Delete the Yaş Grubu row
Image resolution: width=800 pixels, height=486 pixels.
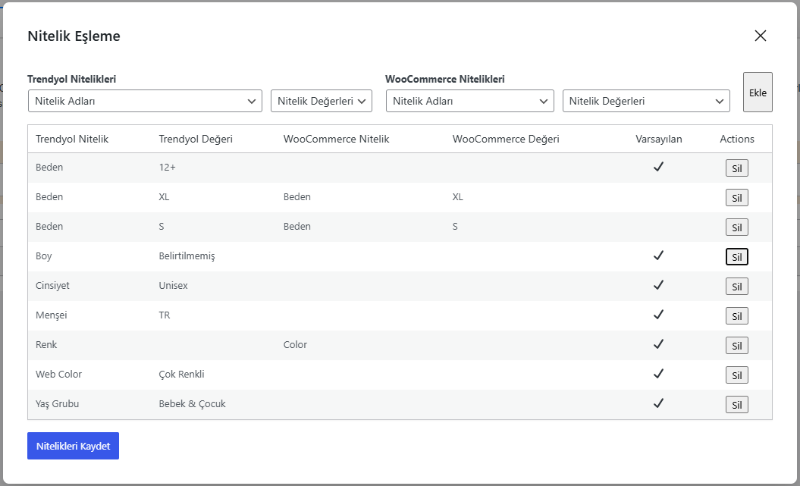pyautogui.click(x=737, y=405)
